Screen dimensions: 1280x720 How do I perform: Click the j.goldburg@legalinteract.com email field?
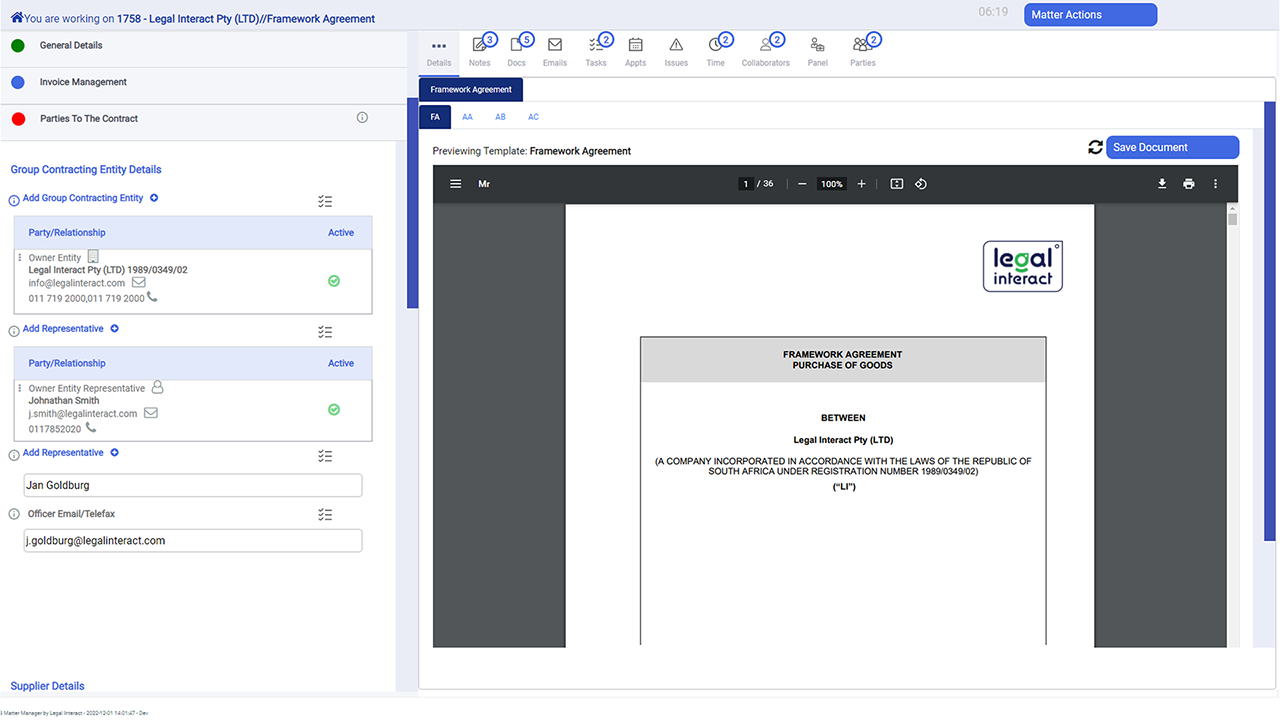pyautogui.click(x=193, y=540)
